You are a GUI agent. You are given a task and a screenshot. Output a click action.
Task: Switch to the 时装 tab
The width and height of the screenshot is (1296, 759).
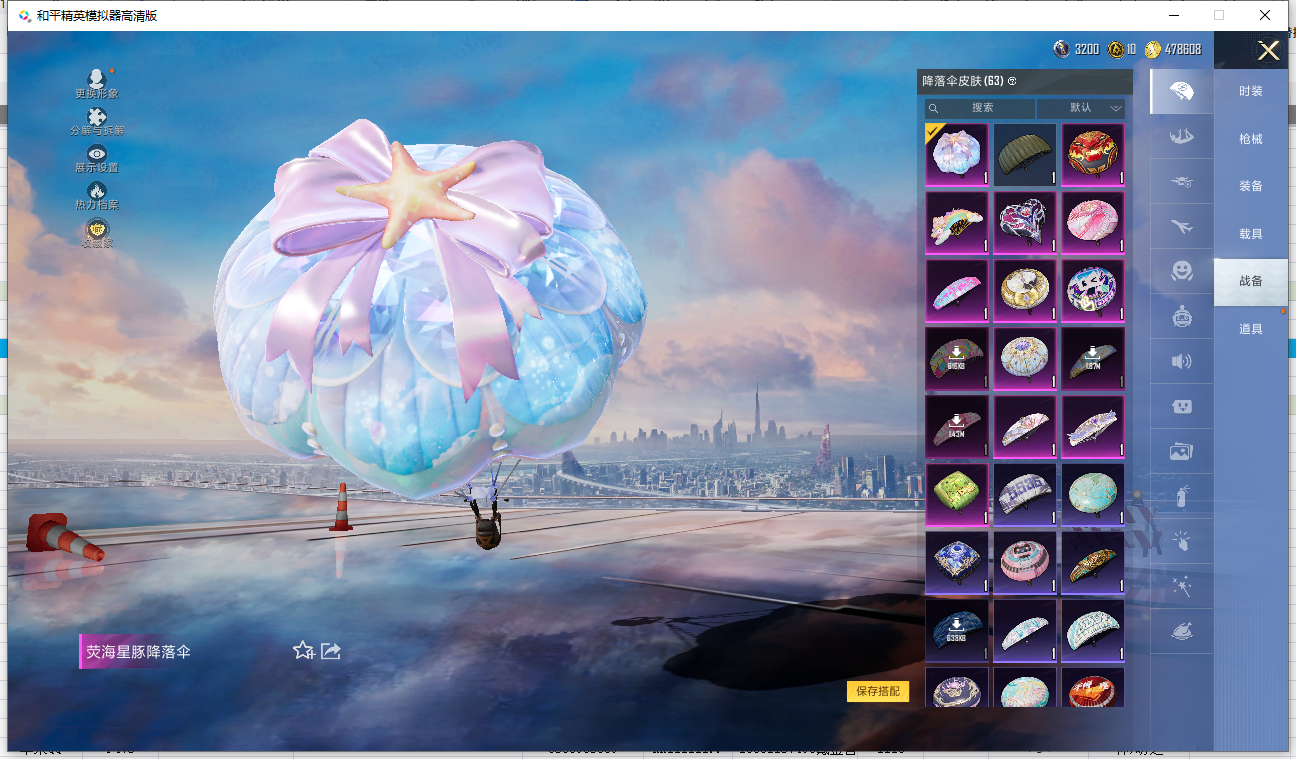pyautogui.click(x=1251, y=91)
